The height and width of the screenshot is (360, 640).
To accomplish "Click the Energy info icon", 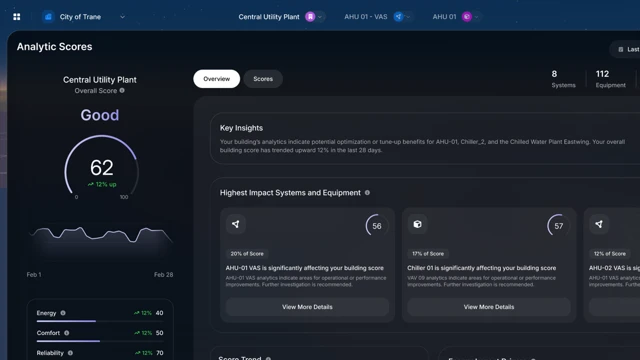I will 63,313.
